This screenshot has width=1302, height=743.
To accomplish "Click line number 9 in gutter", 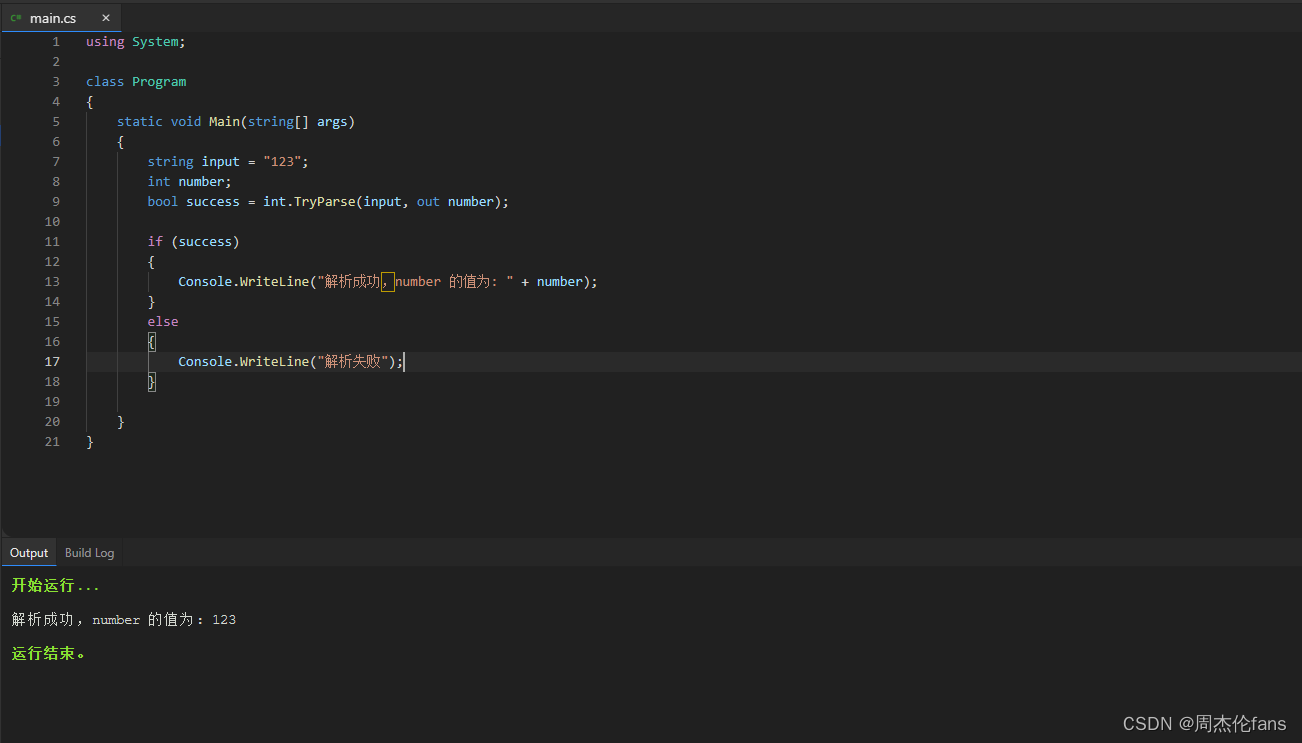I will pos(56,202).
